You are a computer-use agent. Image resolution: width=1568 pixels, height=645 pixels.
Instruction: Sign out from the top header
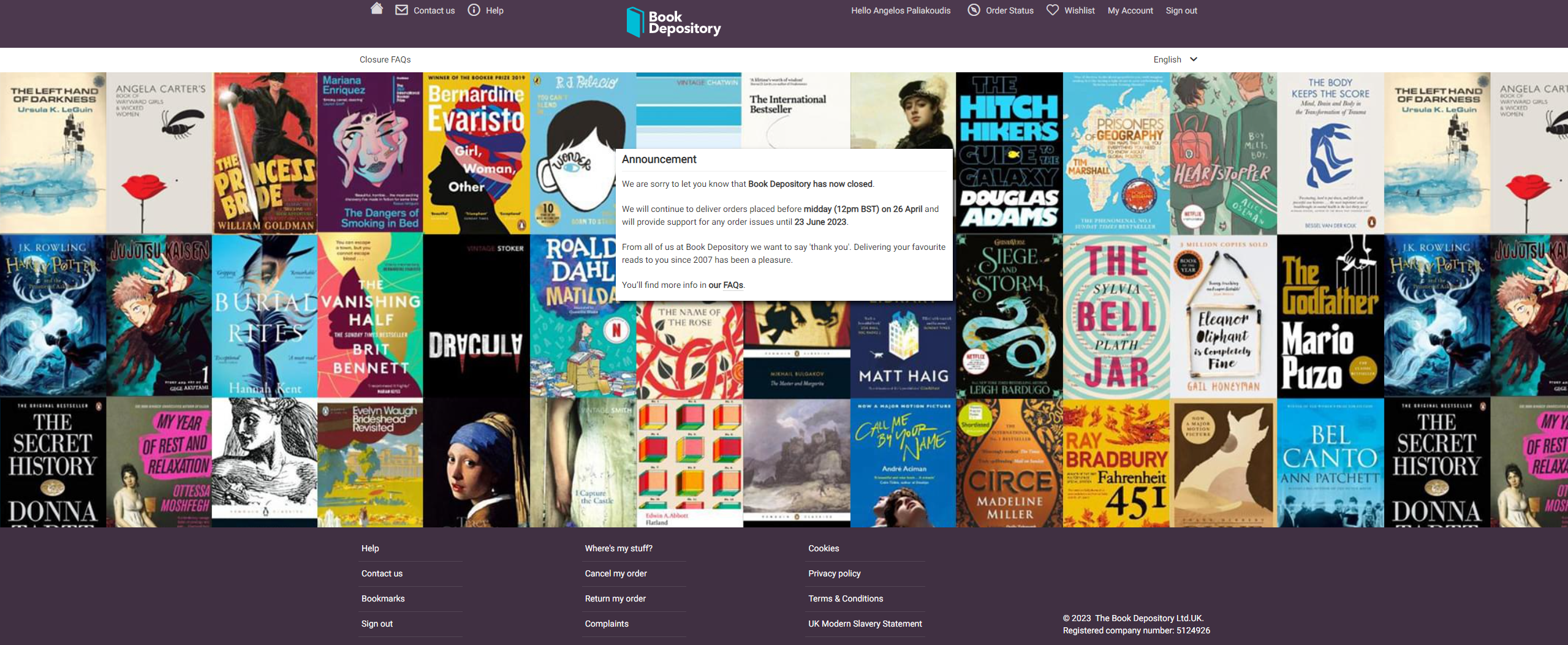[1181, 10]
